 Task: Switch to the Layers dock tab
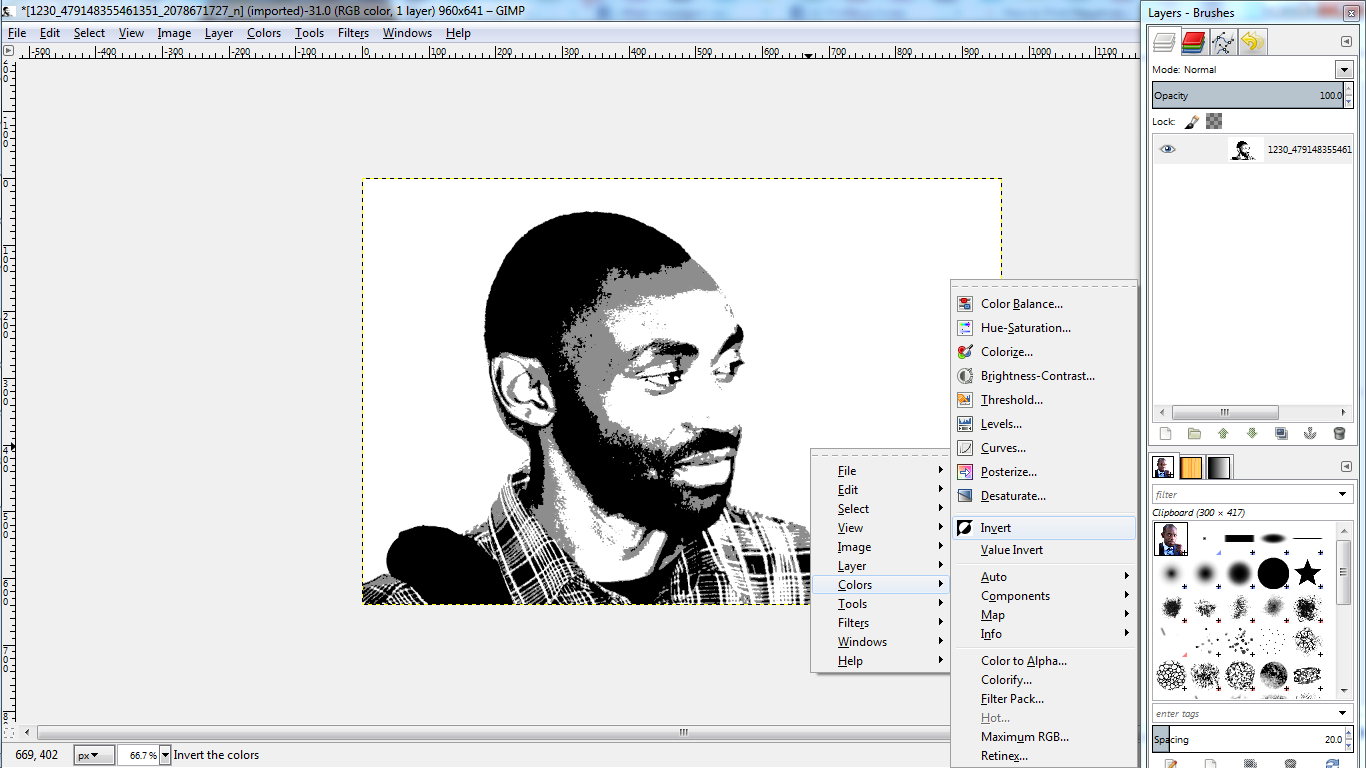tap(1164, 42)
